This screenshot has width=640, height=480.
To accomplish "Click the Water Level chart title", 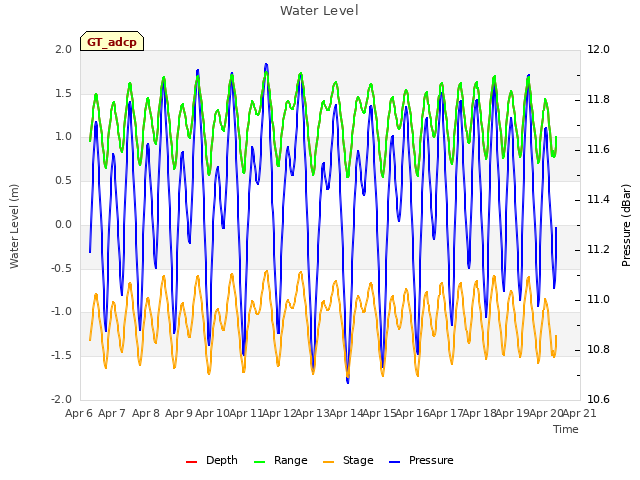I will coord(319,11).
